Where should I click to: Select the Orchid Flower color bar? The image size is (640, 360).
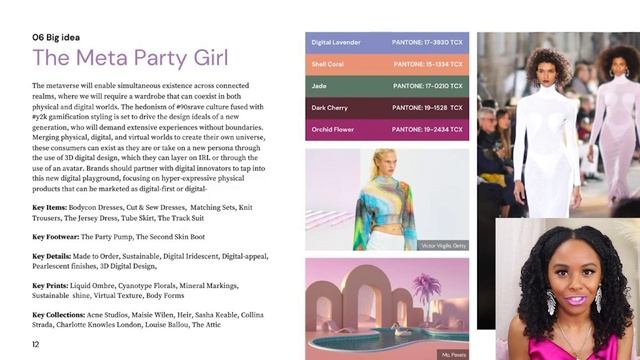tap(387, 130)
